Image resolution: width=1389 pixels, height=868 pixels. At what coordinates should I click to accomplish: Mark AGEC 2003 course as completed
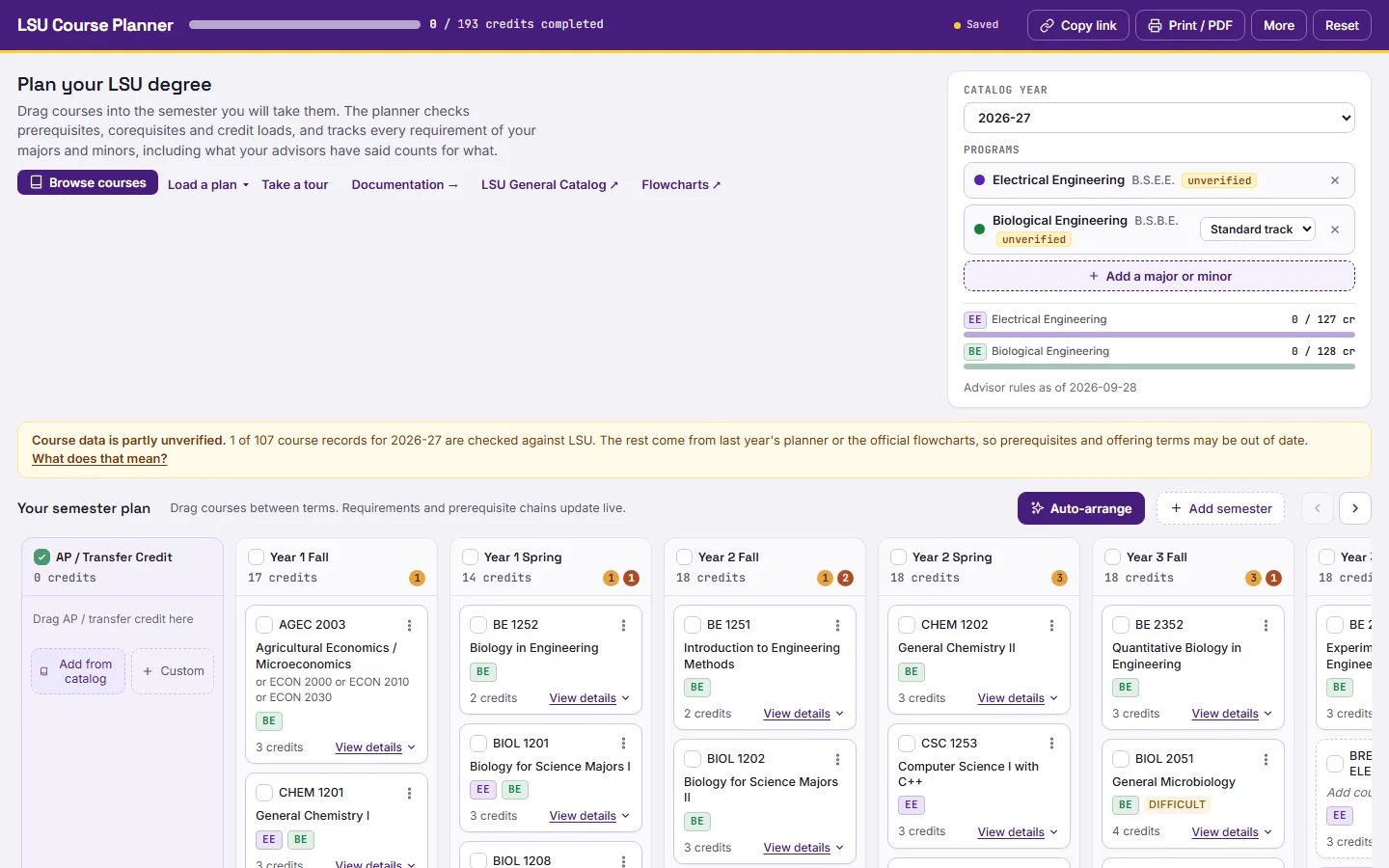click(x=264, y=625)
